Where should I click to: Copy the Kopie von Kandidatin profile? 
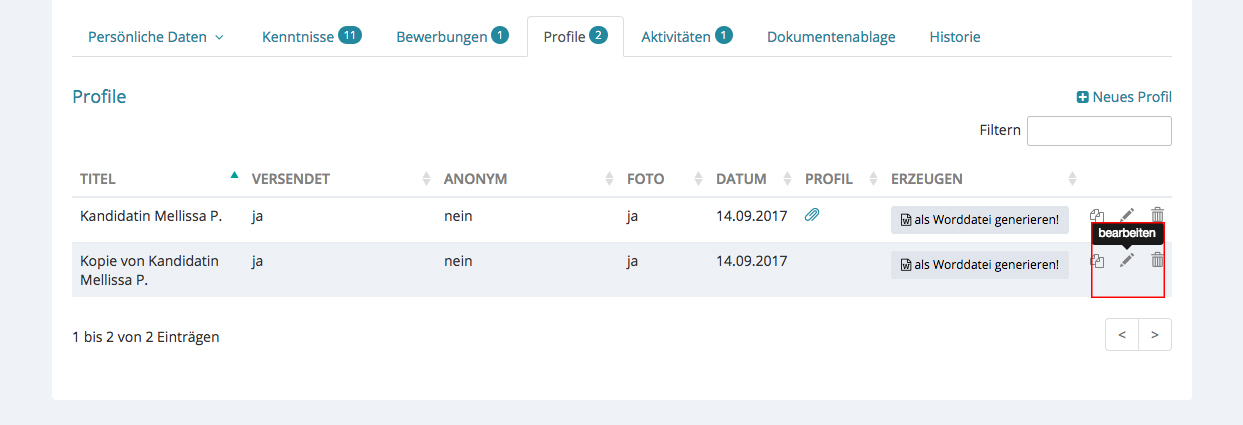[x=1097, y=261]
